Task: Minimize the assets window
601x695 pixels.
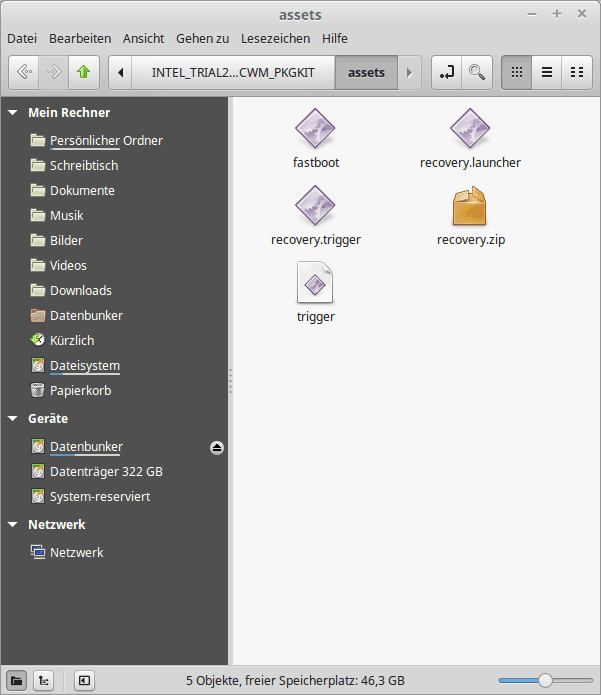Action: click(x=532, y=14)
